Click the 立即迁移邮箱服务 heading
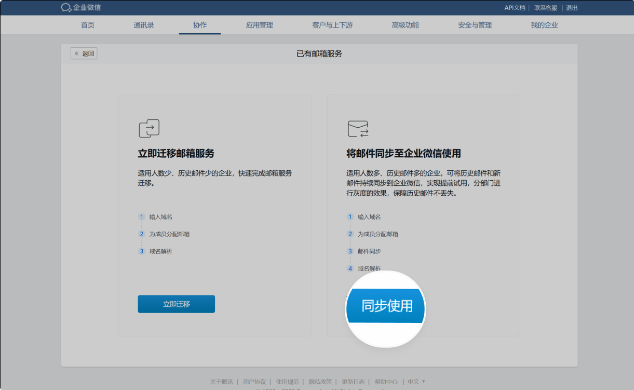Screen dimensions: 634x390 point(176,154)
